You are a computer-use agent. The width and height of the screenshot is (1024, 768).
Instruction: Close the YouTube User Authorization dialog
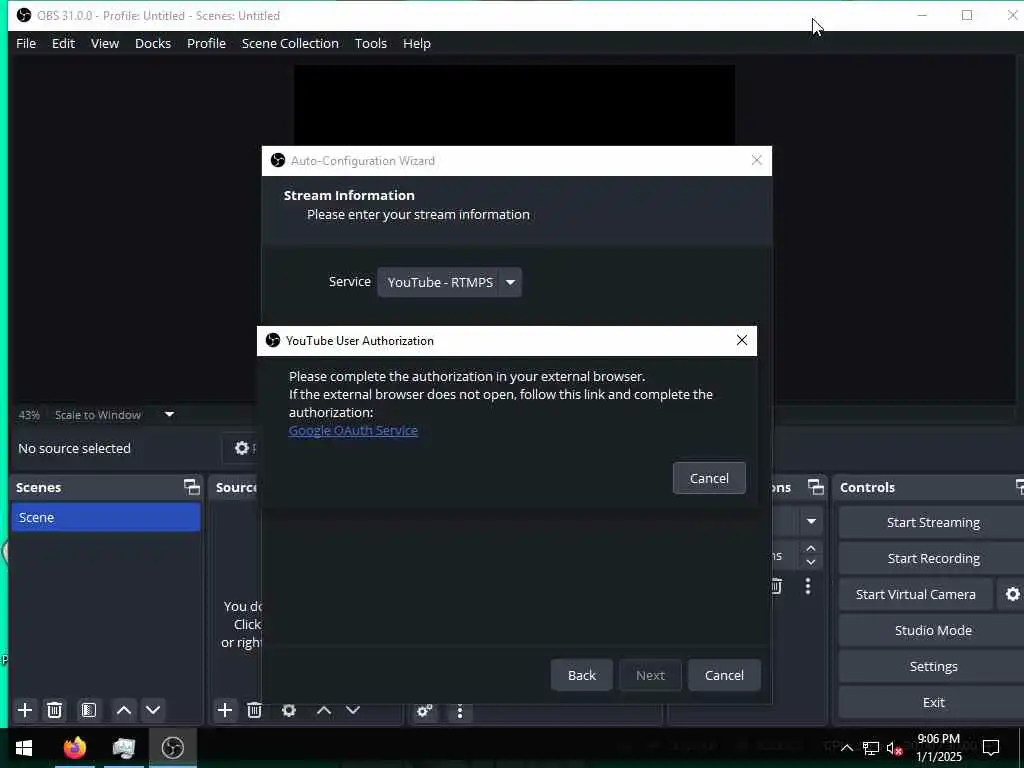point(742,340)
